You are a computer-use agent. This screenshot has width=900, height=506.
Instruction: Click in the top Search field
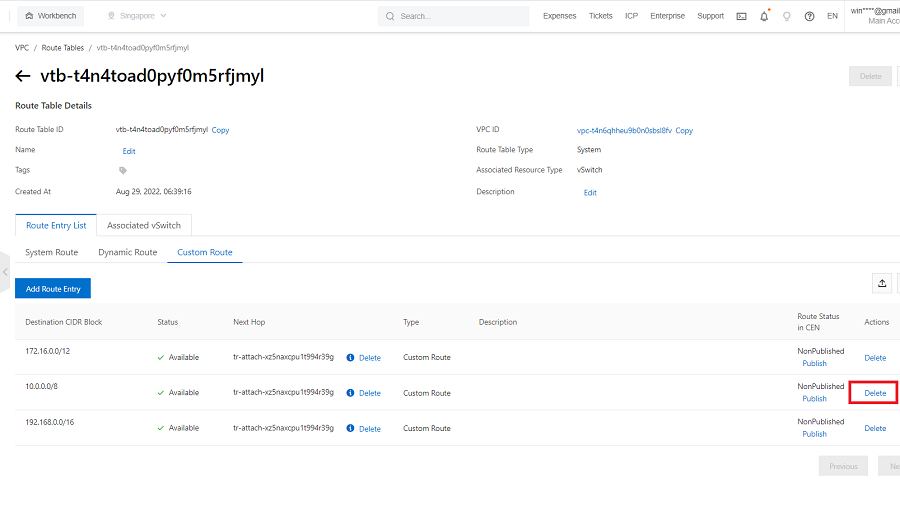point(460,16)
